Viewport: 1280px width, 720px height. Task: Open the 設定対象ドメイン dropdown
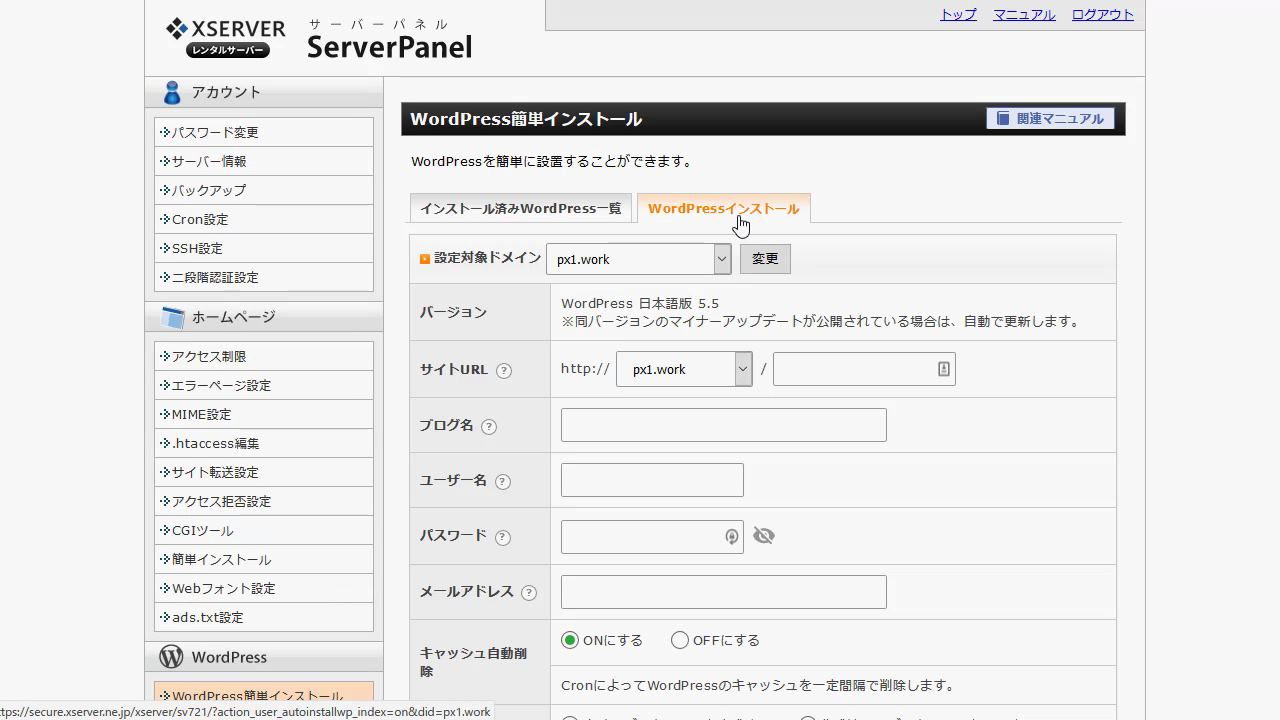pos(638,259)
